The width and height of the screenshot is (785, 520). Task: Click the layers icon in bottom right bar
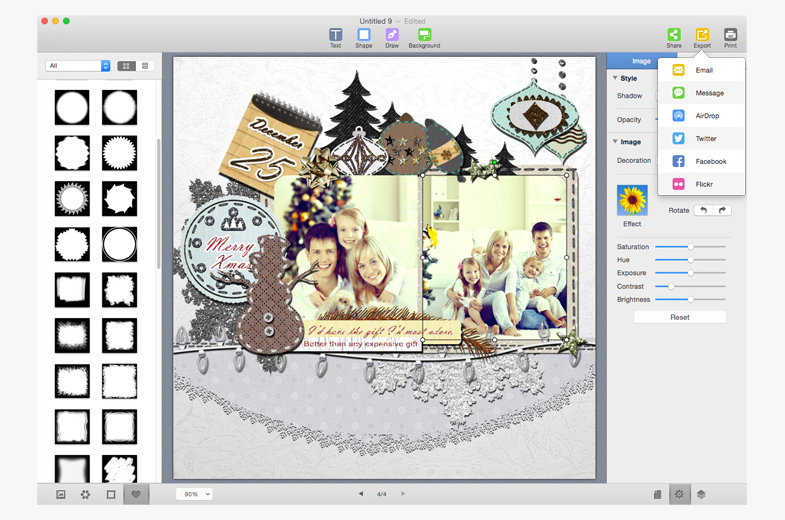coord(701,494)
